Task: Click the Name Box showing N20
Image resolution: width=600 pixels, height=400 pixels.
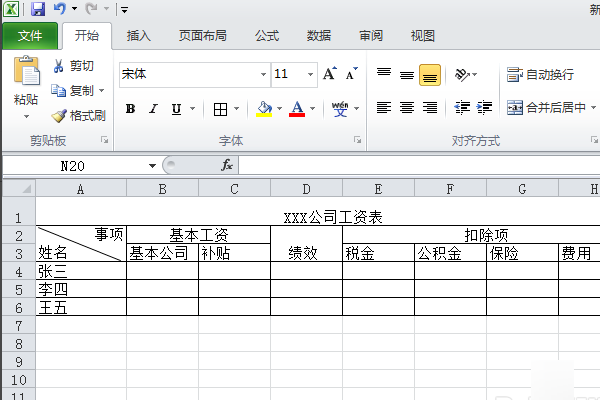Action: pyautogui.click(x=73, y=166)
